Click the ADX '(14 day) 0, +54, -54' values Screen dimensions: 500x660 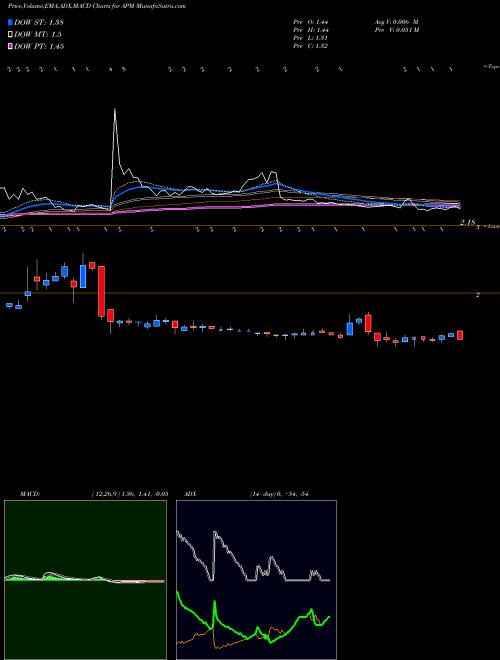click(x=279, y=494)
